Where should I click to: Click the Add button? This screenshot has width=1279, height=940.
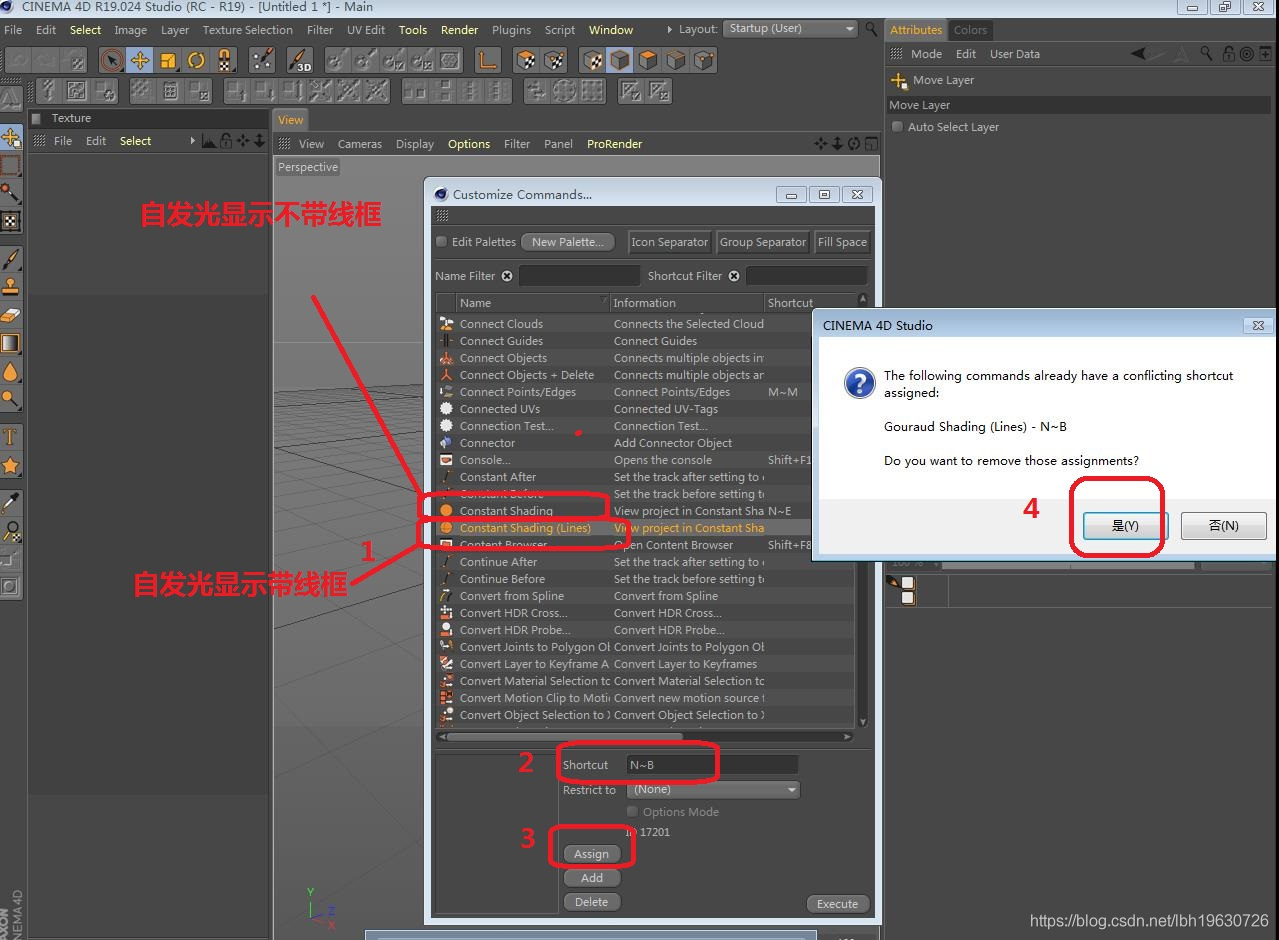592,878
